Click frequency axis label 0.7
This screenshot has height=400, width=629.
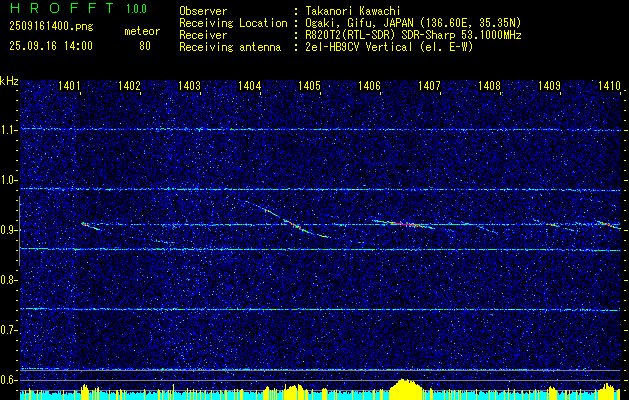8,330
